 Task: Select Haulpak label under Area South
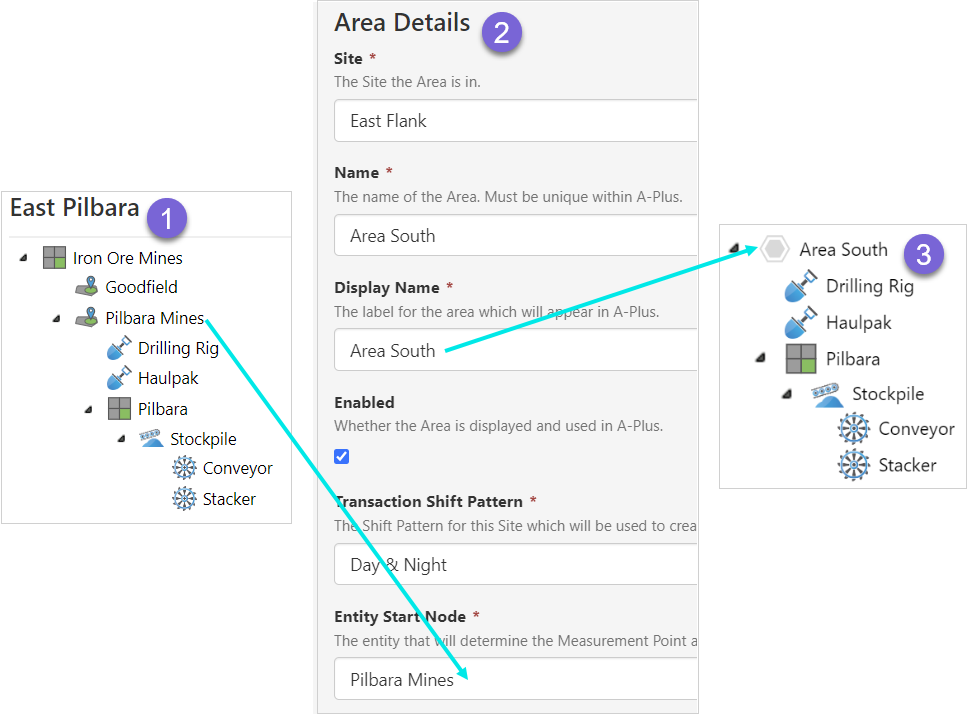(x=858, y=322)
